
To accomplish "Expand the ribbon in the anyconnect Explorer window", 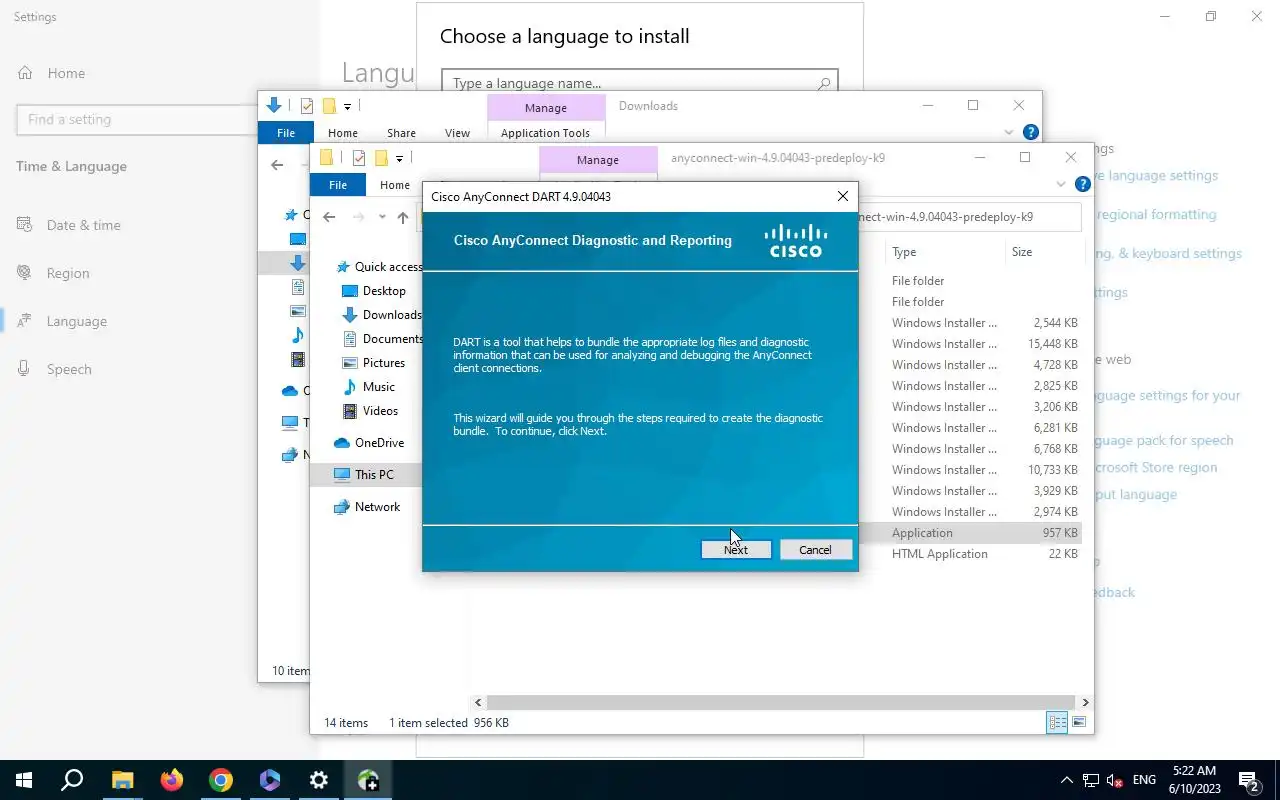I will pos(1061,184).
